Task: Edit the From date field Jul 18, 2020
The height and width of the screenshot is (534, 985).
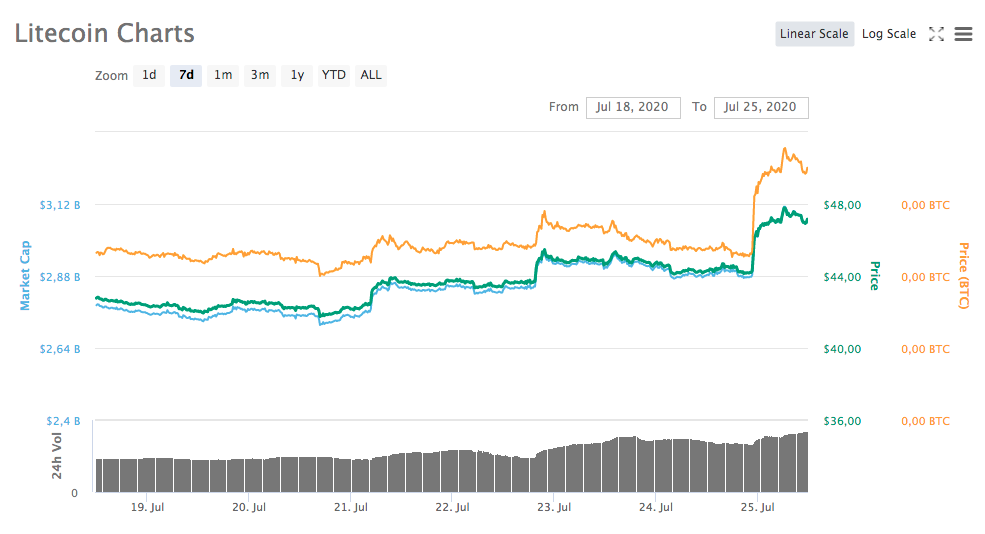Action: [633, 107]
